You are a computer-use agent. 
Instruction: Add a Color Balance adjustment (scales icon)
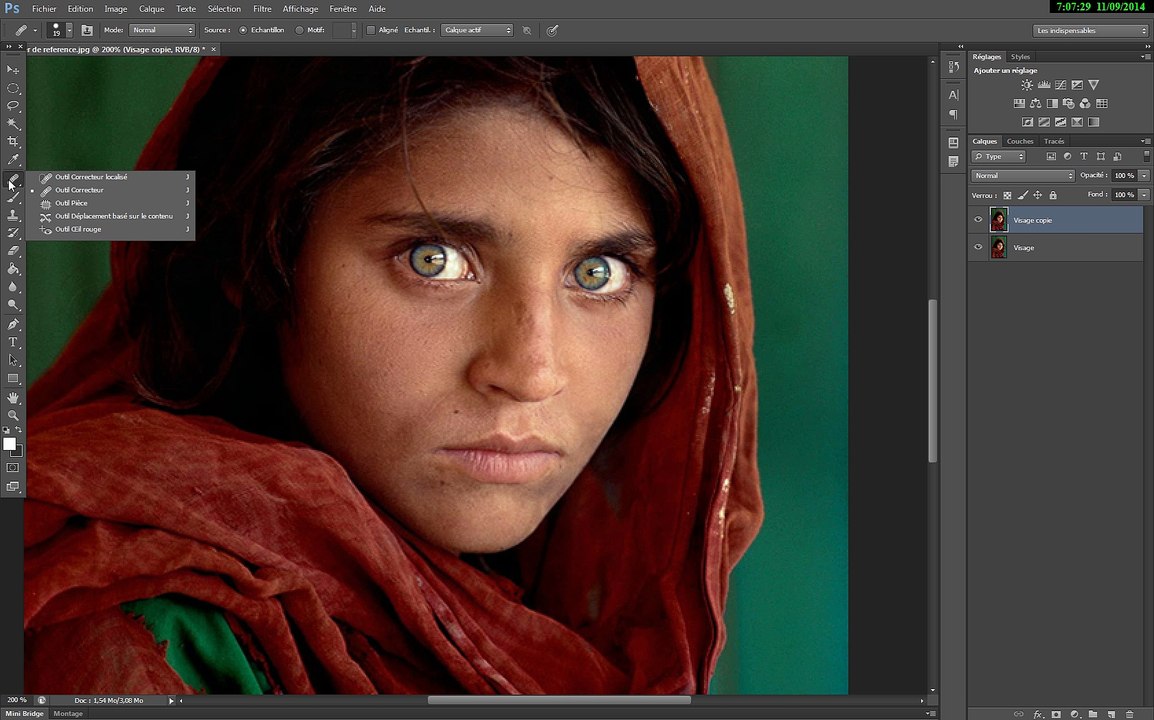click(1036, 103)
